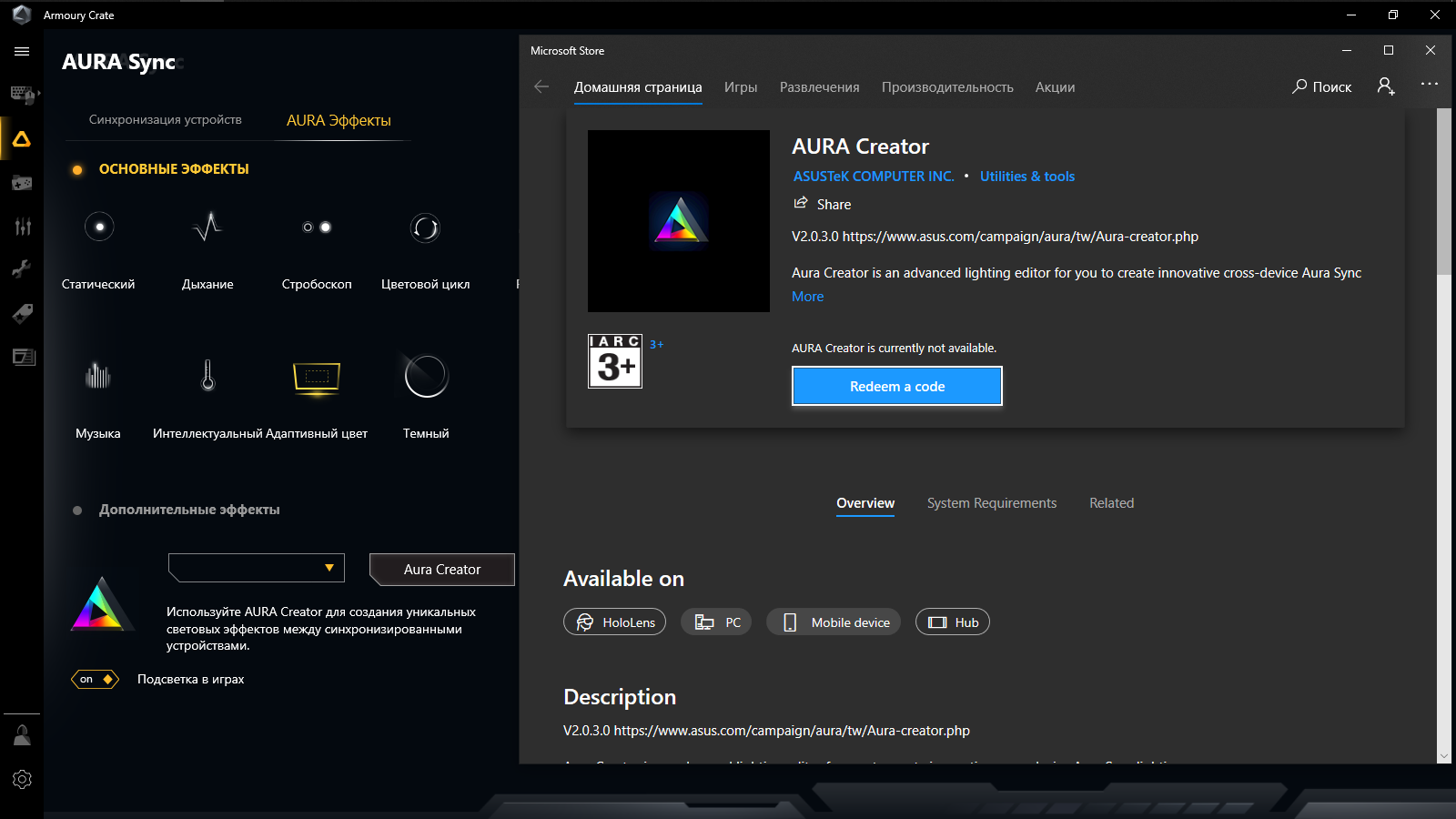This screenshot has height=819, width=1456.
Task: Select the Music (Музыка) effect icon
Action: [x=98, y=375]
